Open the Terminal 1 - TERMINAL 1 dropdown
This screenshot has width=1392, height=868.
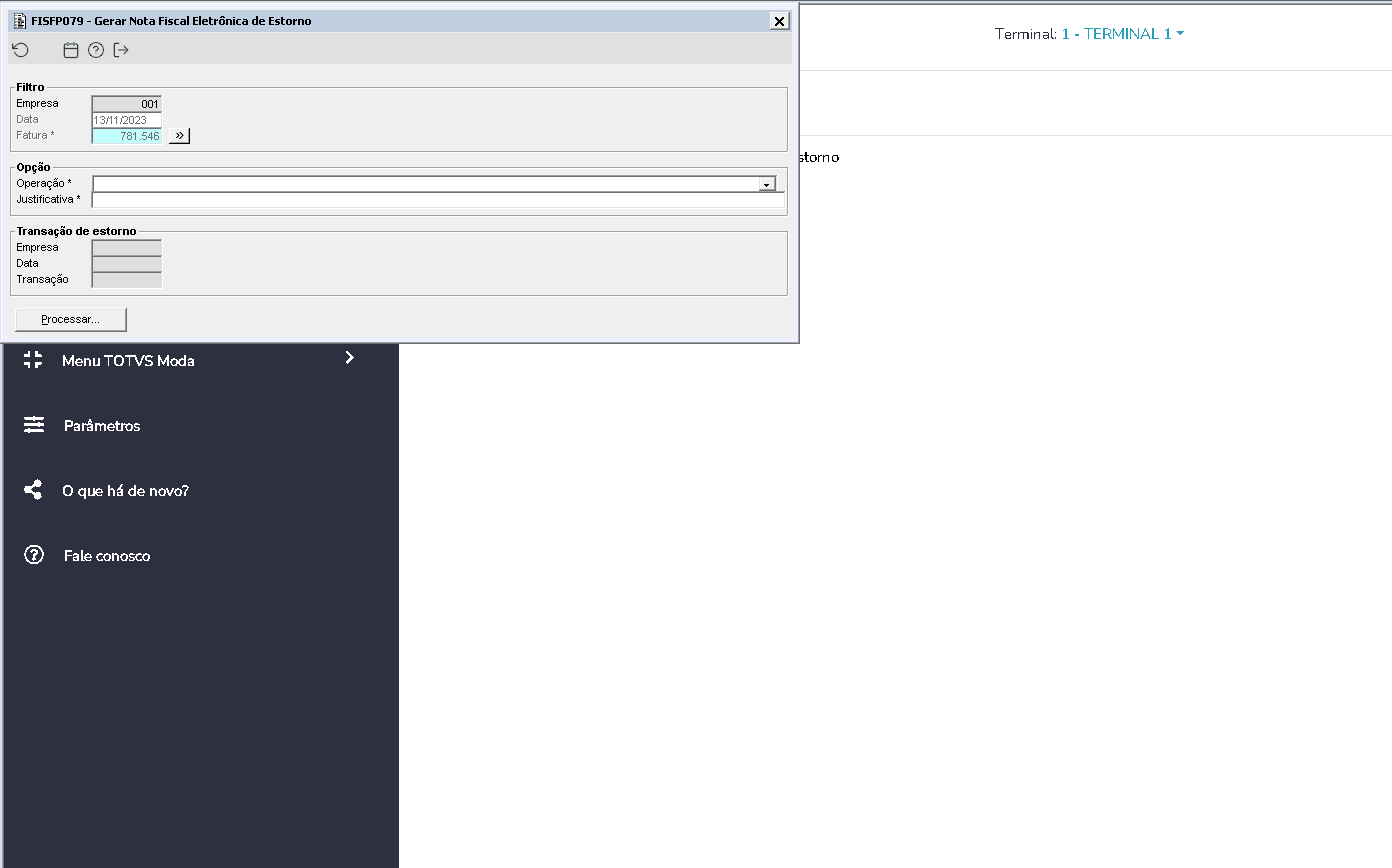tap(1123, 34)
